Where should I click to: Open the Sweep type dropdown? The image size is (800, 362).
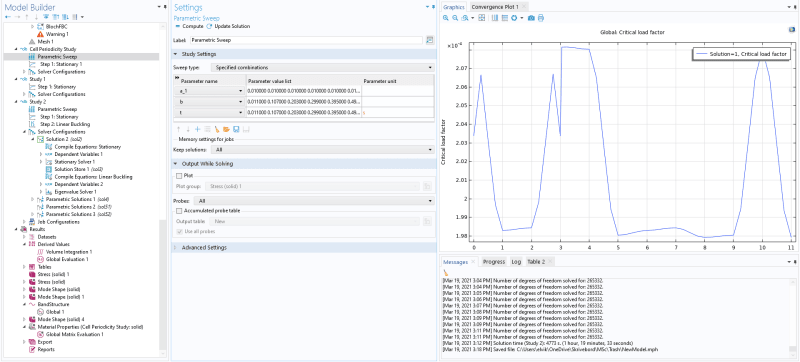coord(322,67)
